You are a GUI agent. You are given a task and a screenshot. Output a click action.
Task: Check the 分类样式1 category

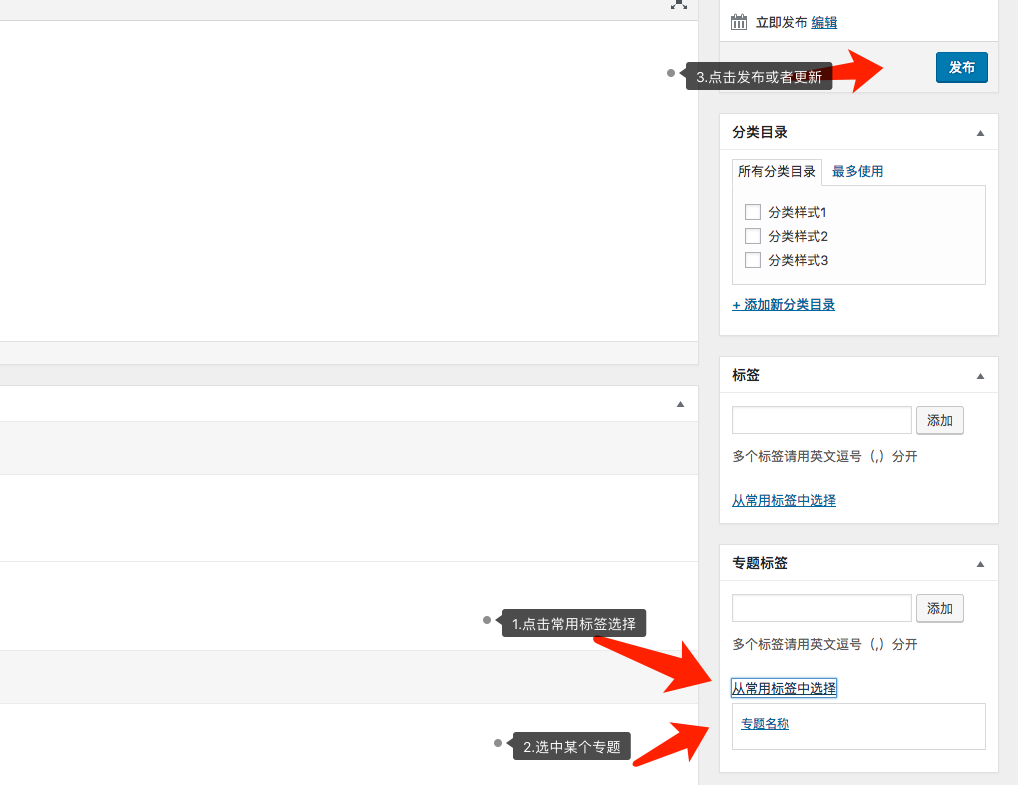click(x=752, y=212)
